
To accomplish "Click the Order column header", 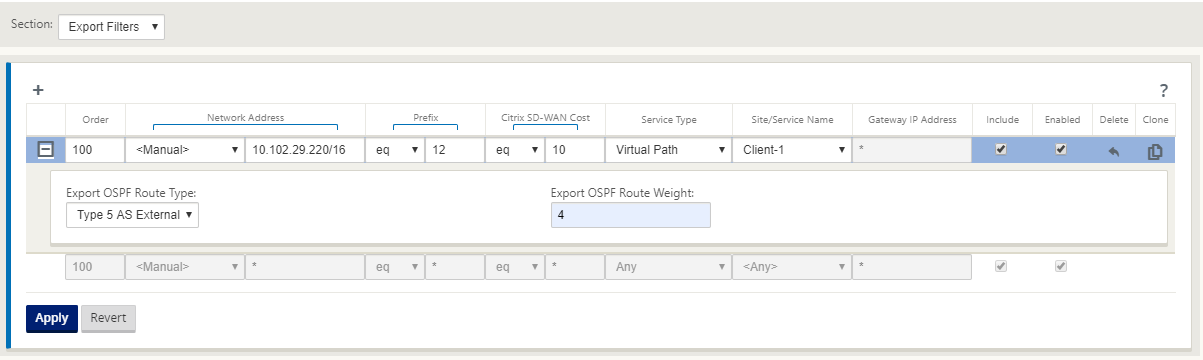I will pyautogui.click(x=95, y=120).
